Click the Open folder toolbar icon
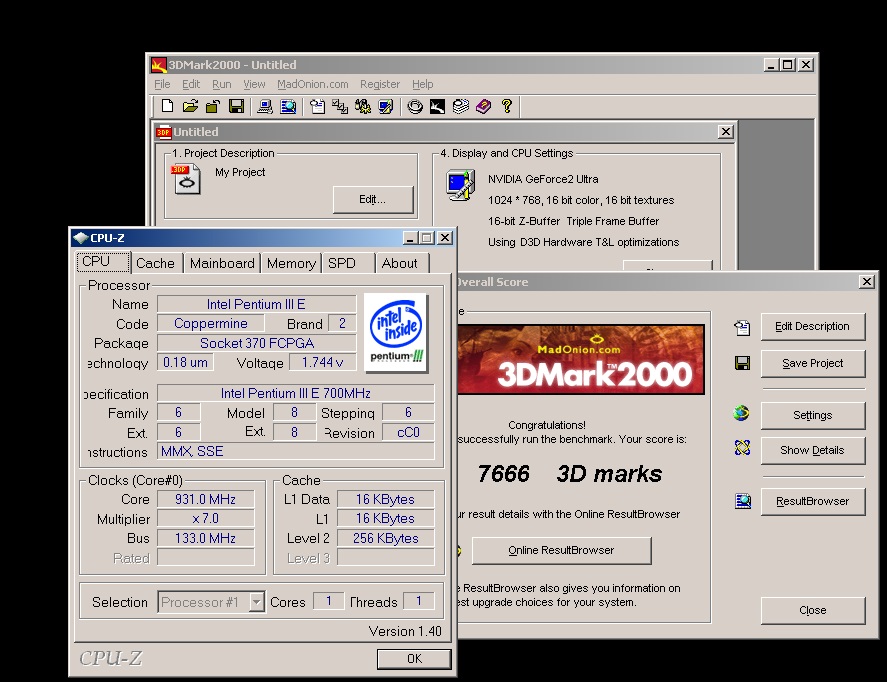This screenshot has width=887, height=682. pos(190,106)
